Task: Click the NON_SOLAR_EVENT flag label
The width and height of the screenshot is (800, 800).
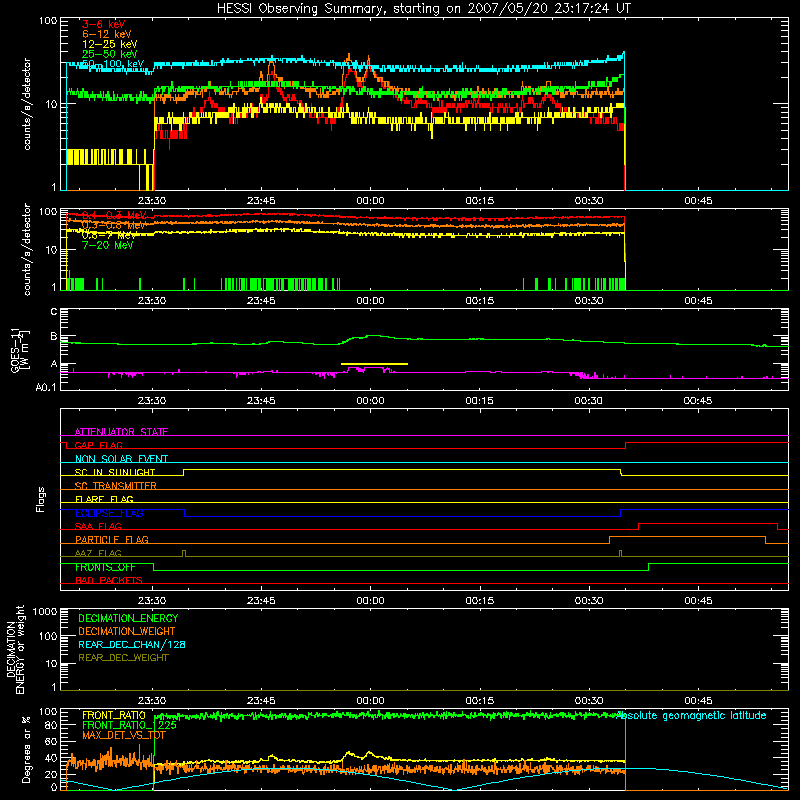Action: [x=121, y=459]
